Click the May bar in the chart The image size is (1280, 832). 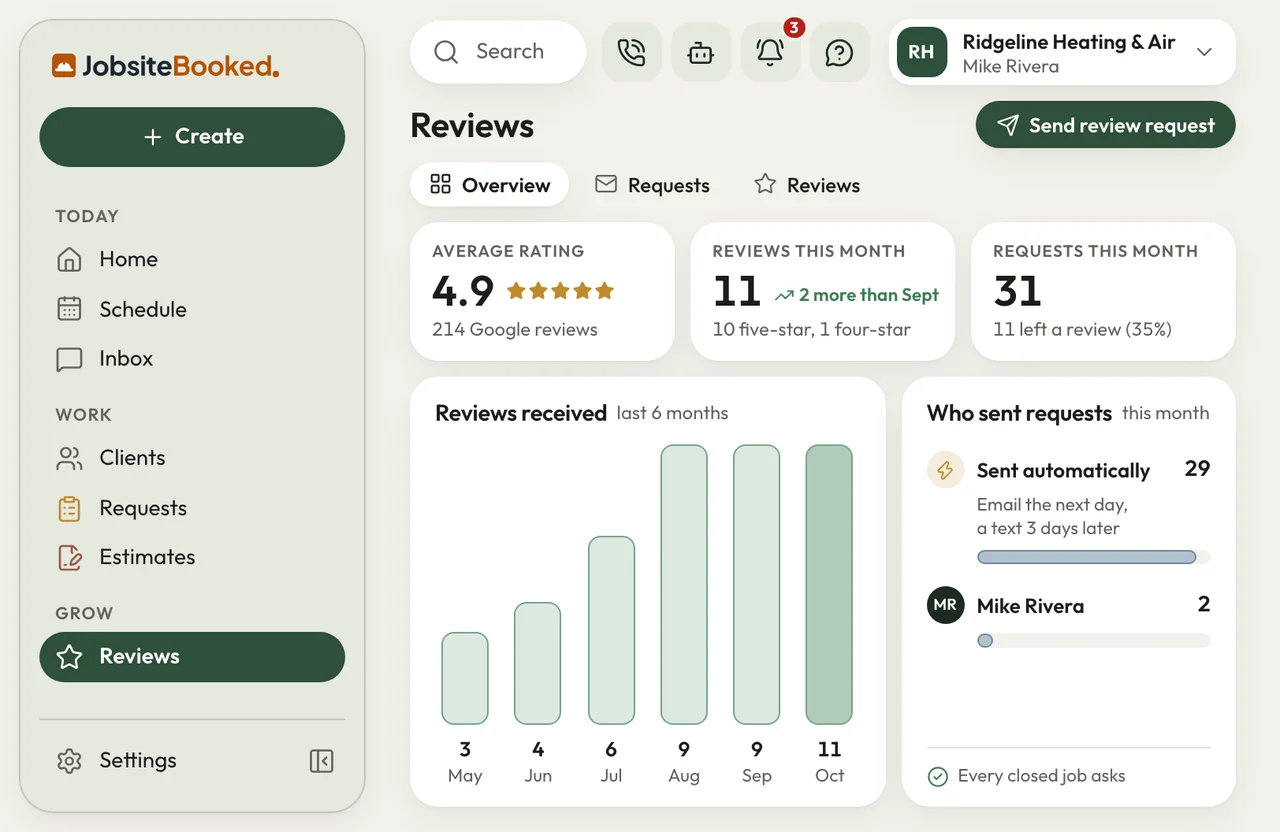tap(465, 678)
